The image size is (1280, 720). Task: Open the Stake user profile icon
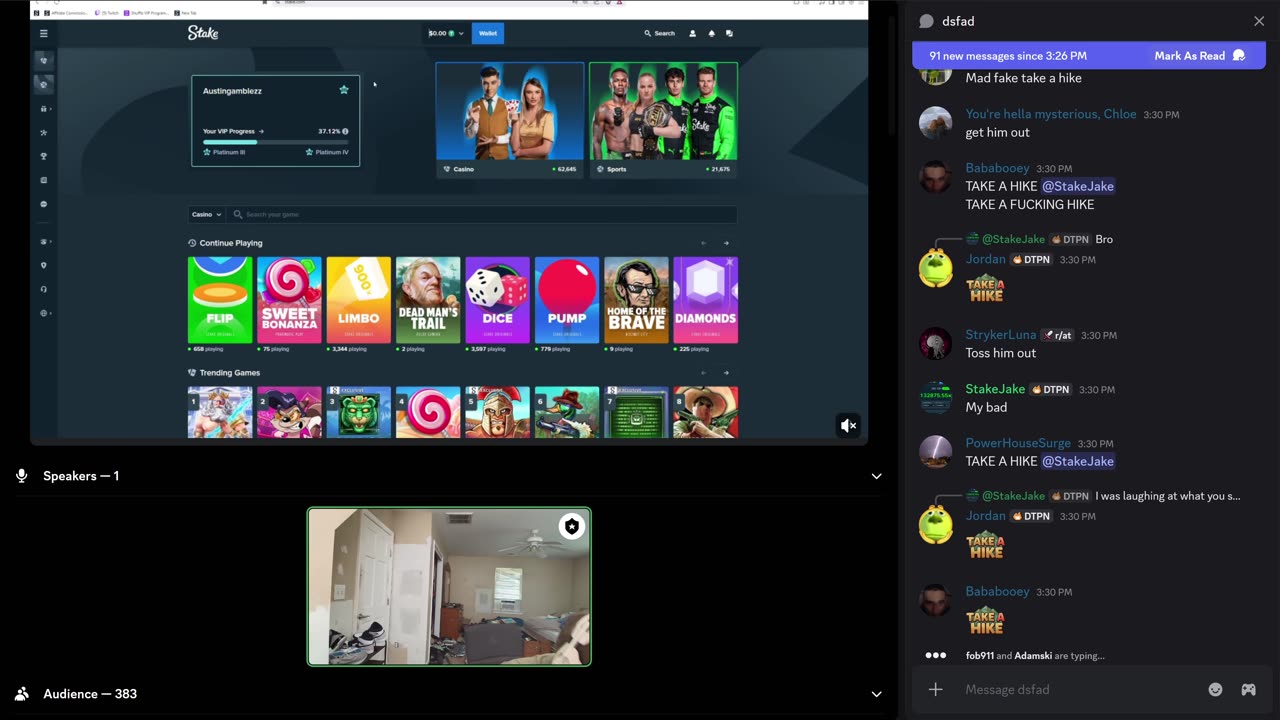click(x=692, y=33)
